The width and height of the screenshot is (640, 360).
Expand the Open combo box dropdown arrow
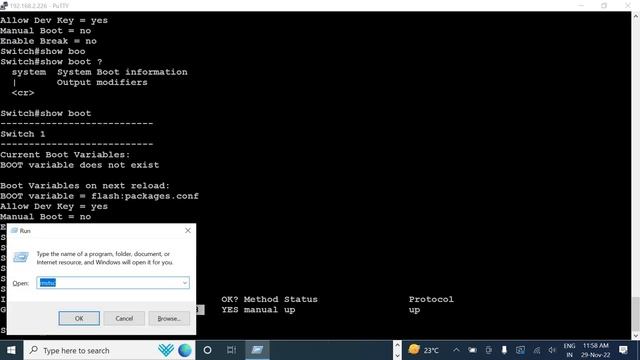184,283
